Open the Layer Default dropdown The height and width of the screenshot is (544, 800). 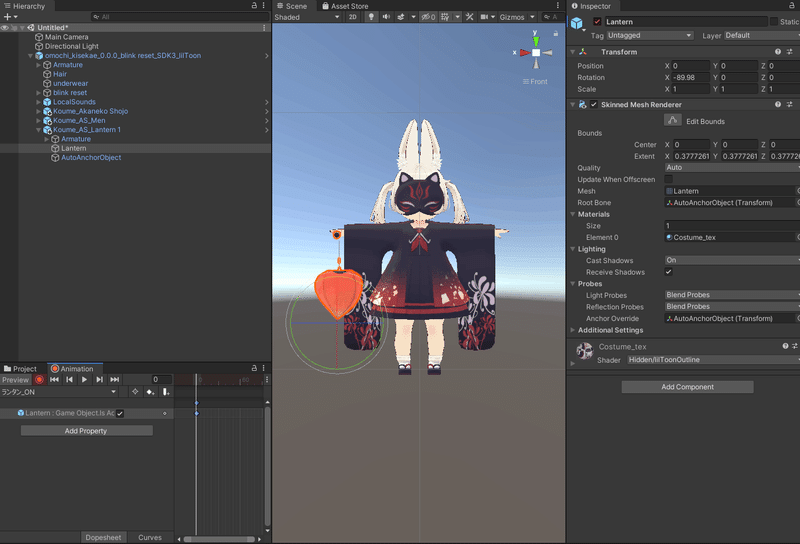[762, 35]
